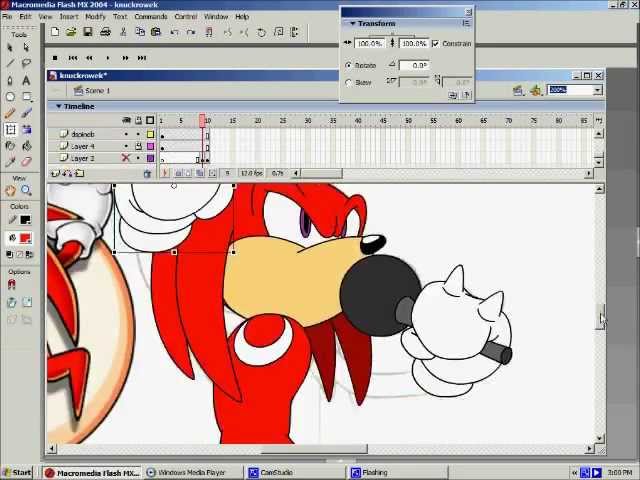The width and height of the screenshot is (640, 480).
Task: Toggle lock dot on Layer 3
Action: click(x=138, y=158)
